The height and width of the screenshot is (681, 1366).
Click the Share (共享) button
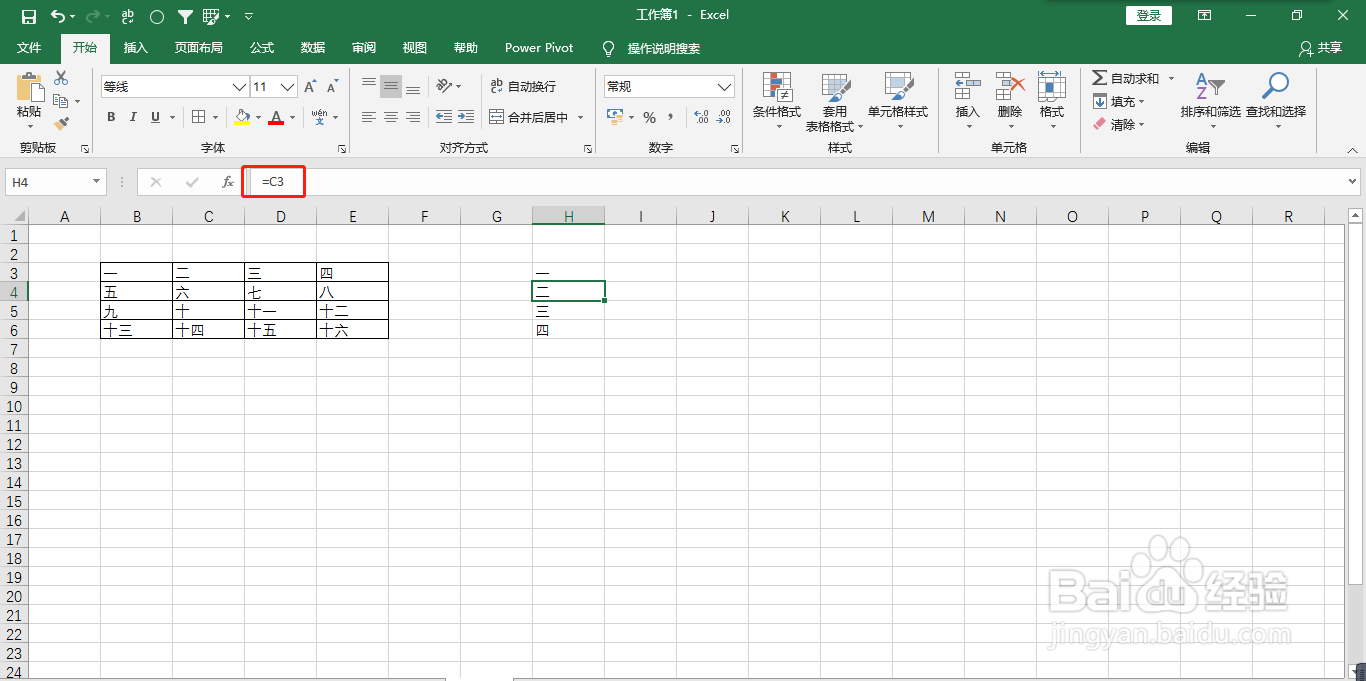[1320, 48]
